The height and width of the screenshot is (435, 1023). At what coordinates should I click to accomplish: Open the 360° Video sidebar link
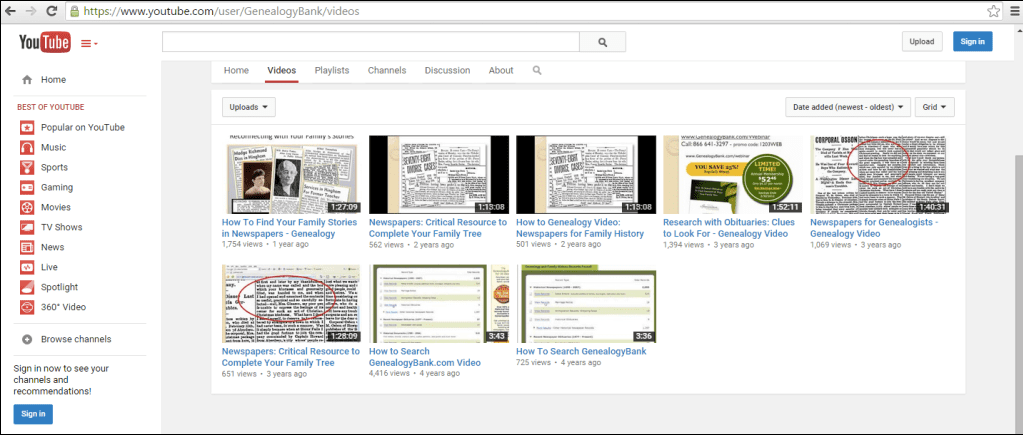pos(63,307)
